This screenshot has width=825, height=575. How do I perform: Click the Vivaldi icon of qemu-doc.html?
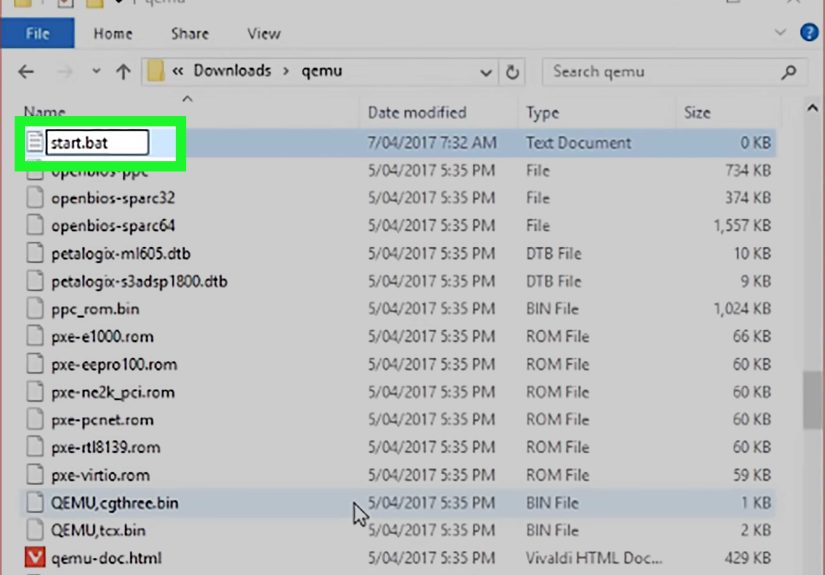35,558
